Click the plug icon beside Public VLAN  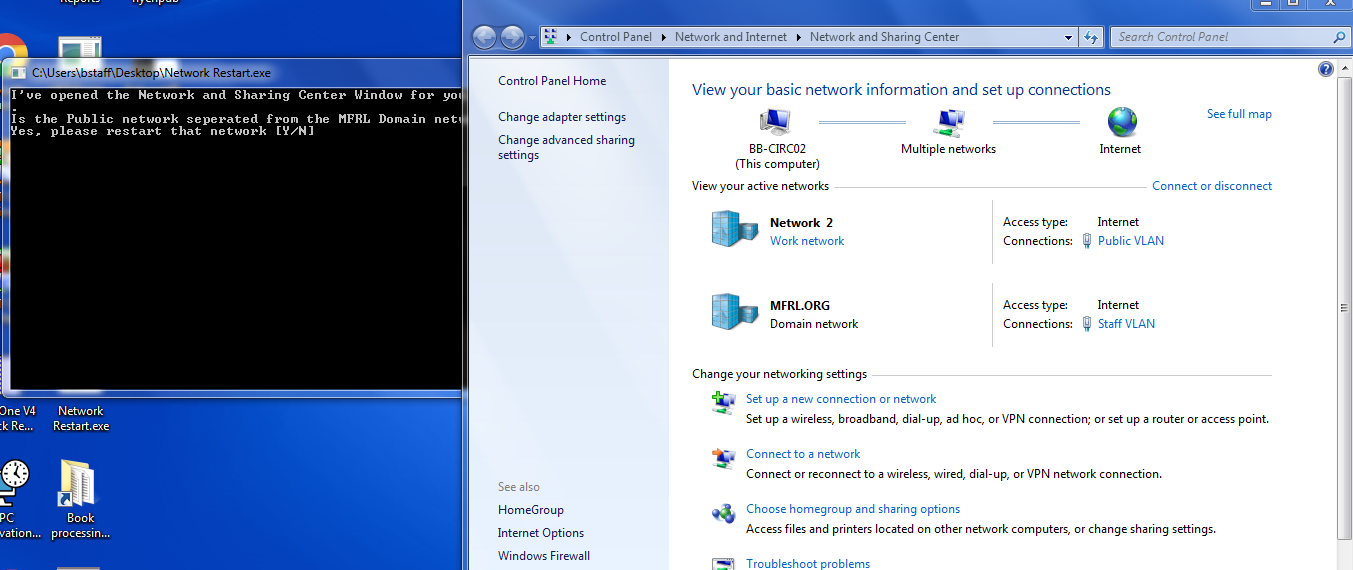[1087, 241]
